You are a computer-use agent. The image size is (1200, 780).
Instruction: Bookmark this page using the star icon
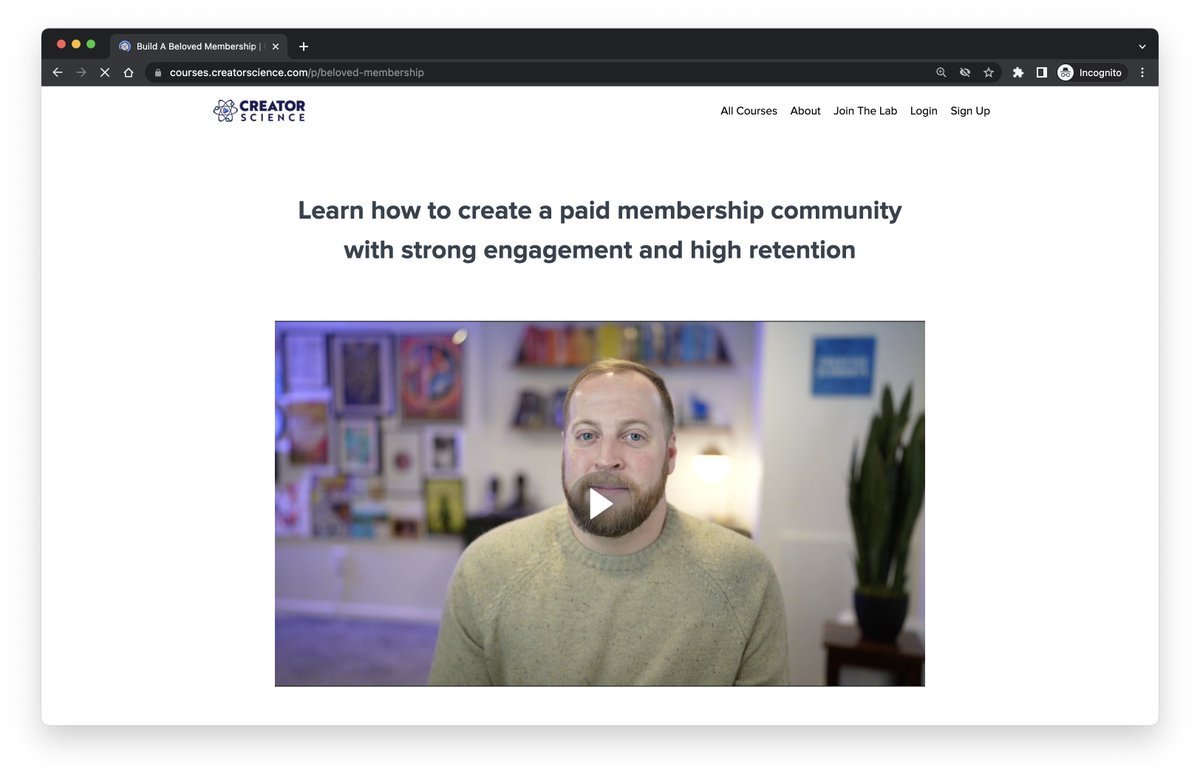[988, 72]
